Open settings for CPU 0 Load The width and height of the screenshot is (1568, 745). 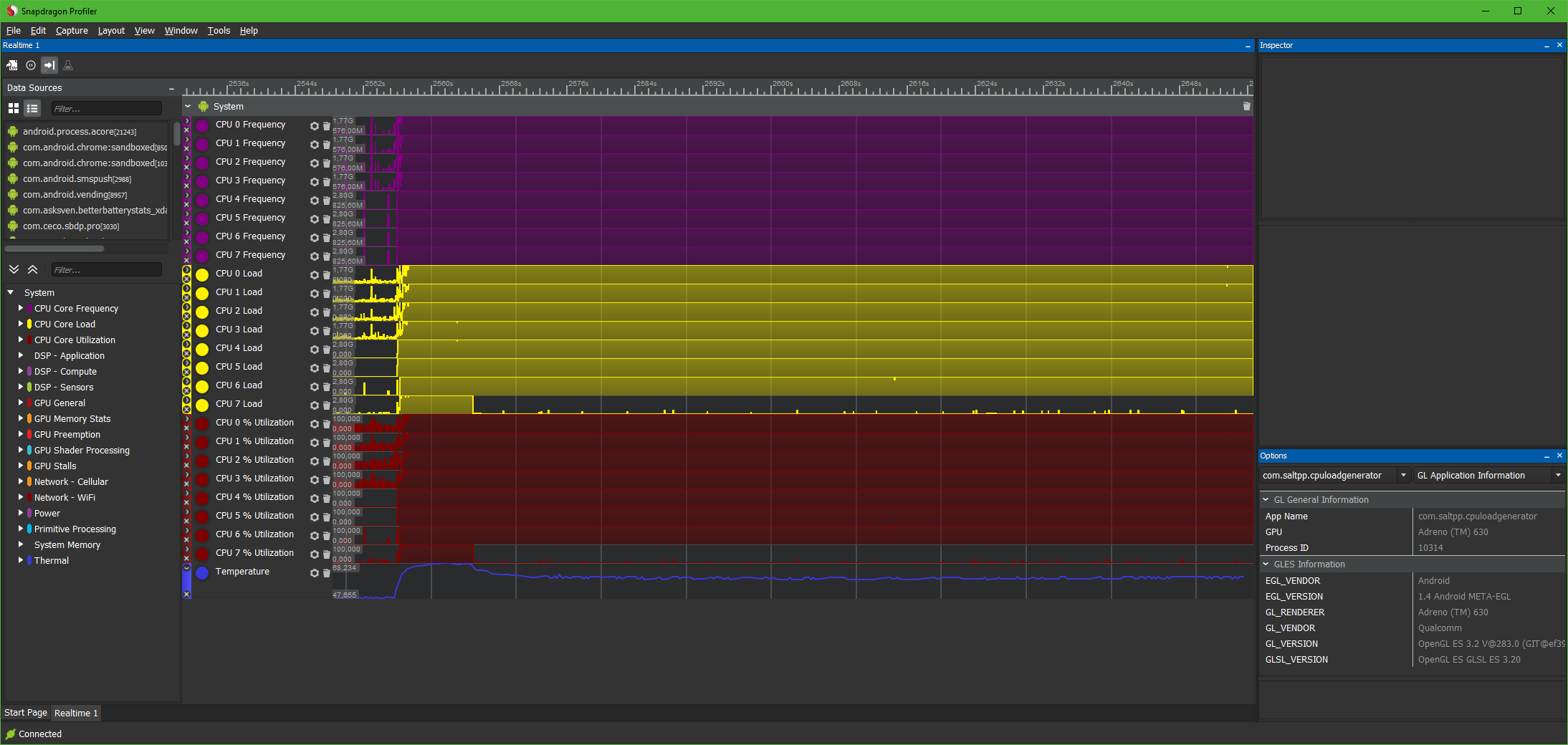coord(314,274)
